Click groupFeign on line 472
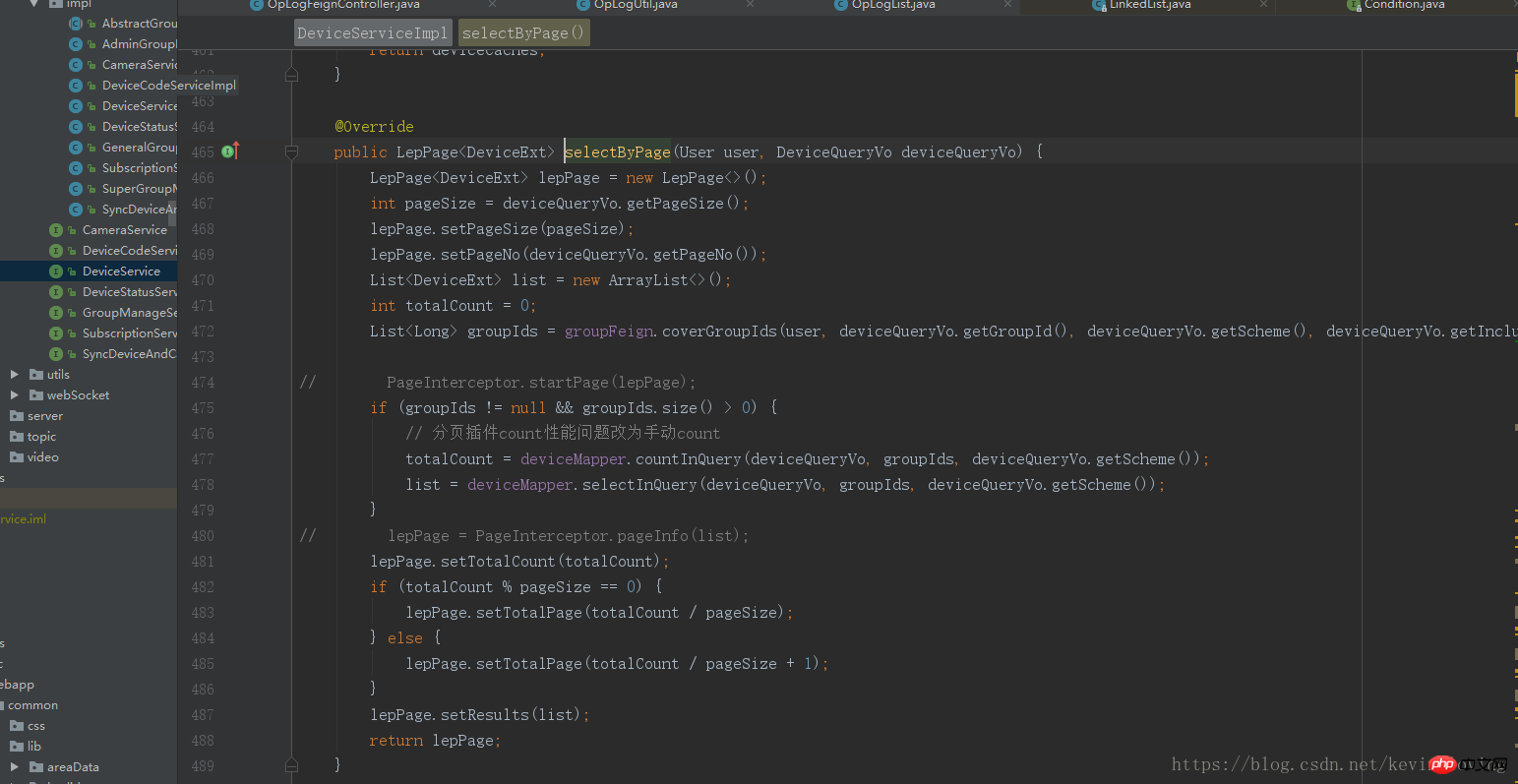 click(609, 331)
